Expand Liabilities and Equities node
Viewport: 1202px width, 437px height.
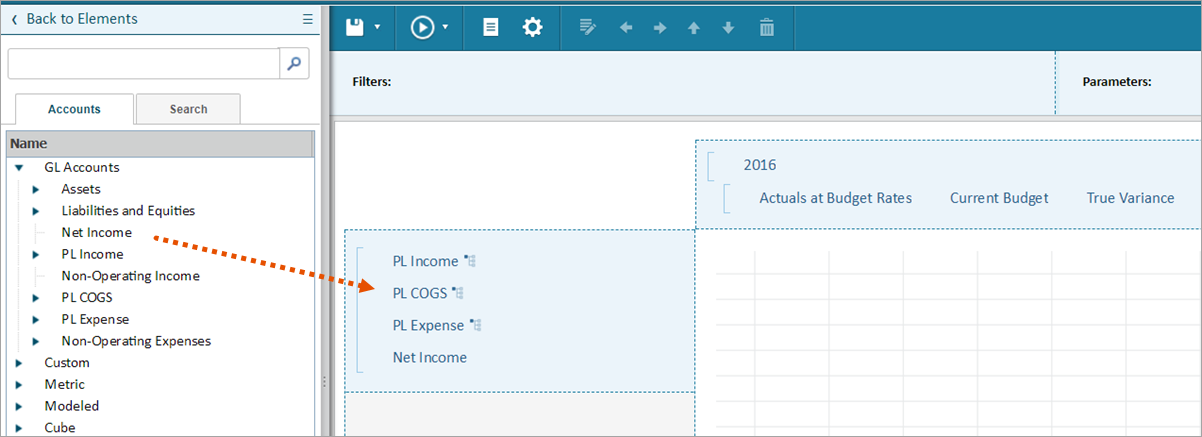36,211
